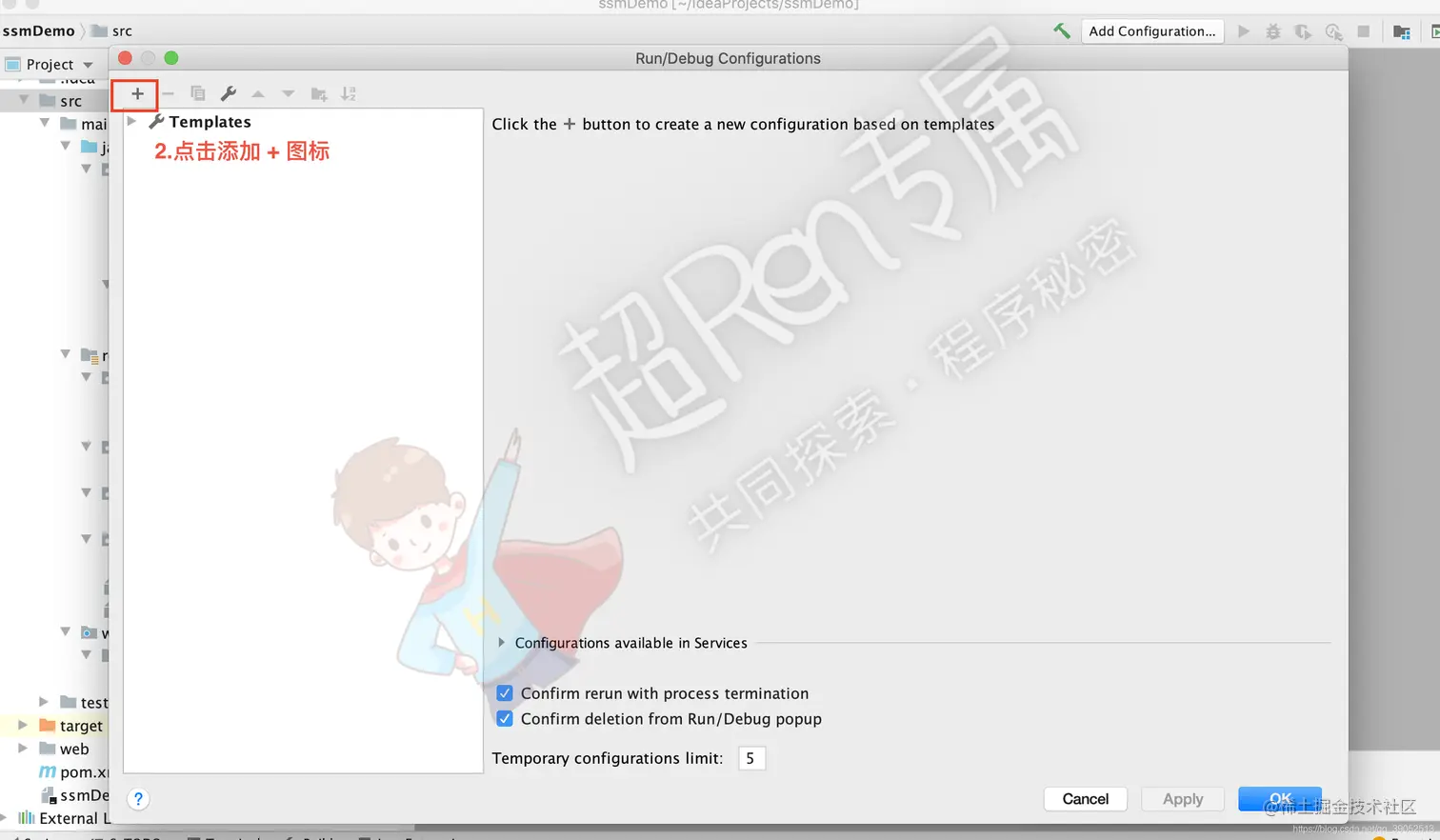Select the test folder name in Project tree
Screen dimensions: 1440x840
(x=94, y=703)
